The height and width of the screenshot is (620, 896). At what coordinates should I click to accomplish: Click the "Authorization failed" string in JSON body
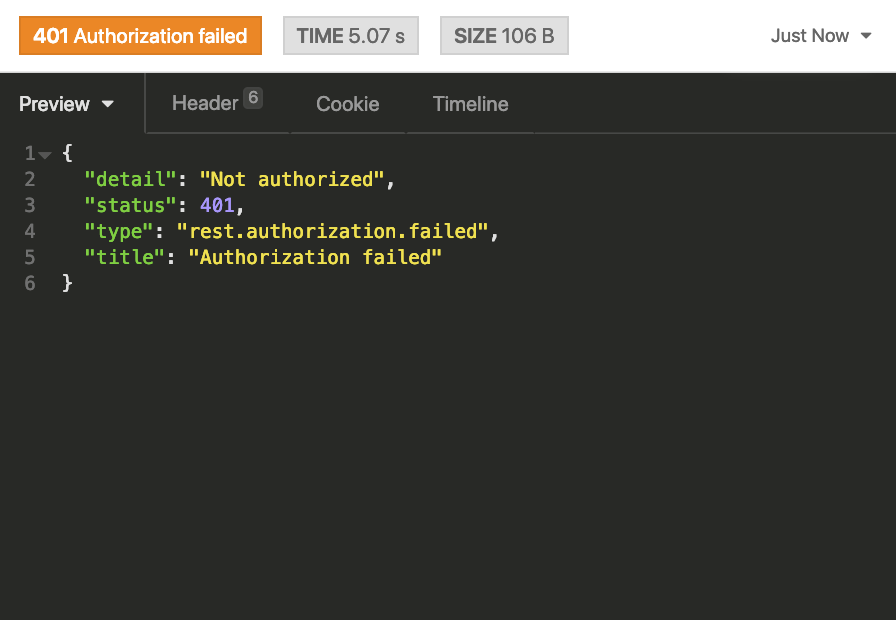pos(315,257)
